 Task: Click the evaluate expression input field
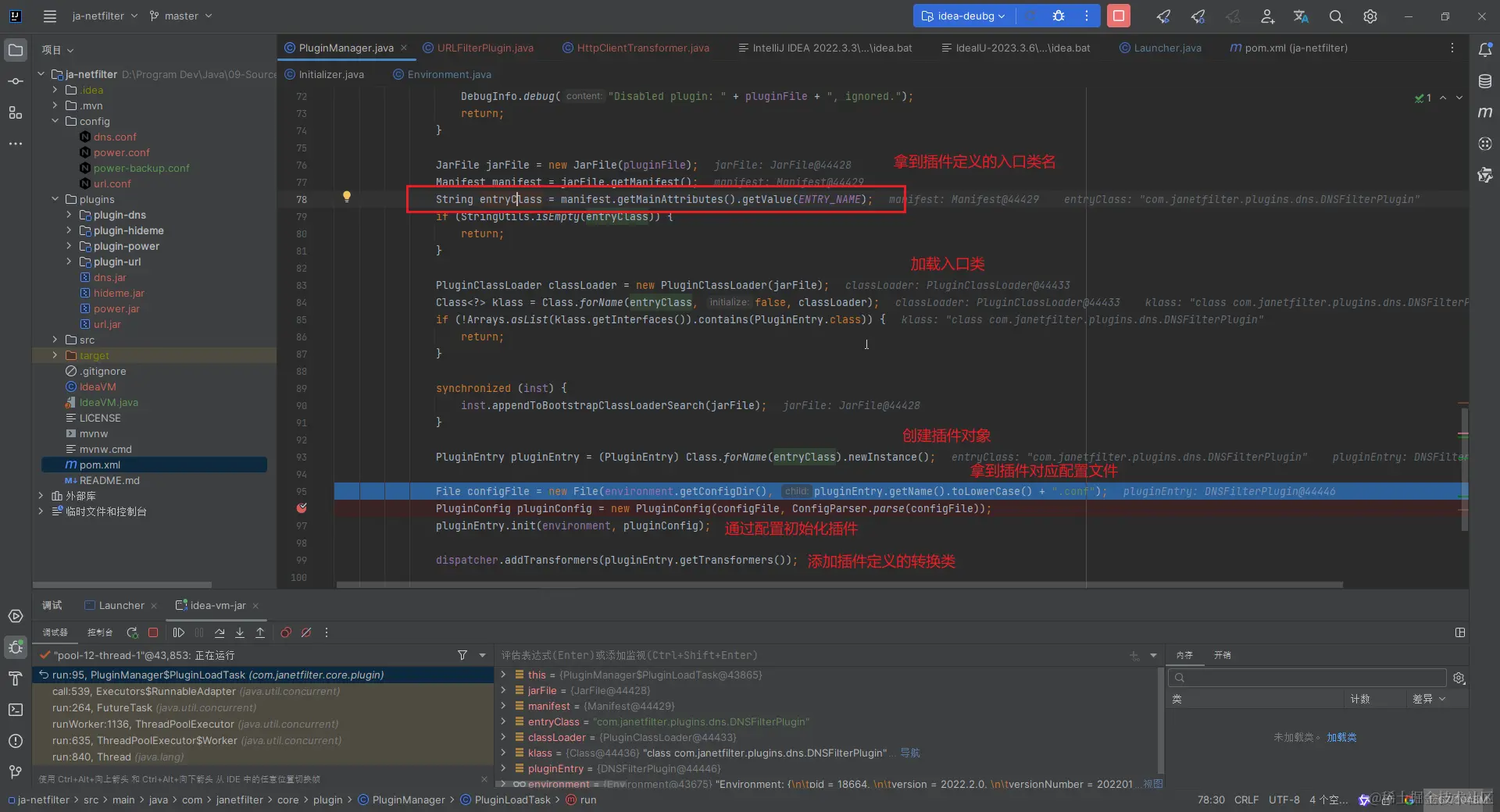pos(812,655)
